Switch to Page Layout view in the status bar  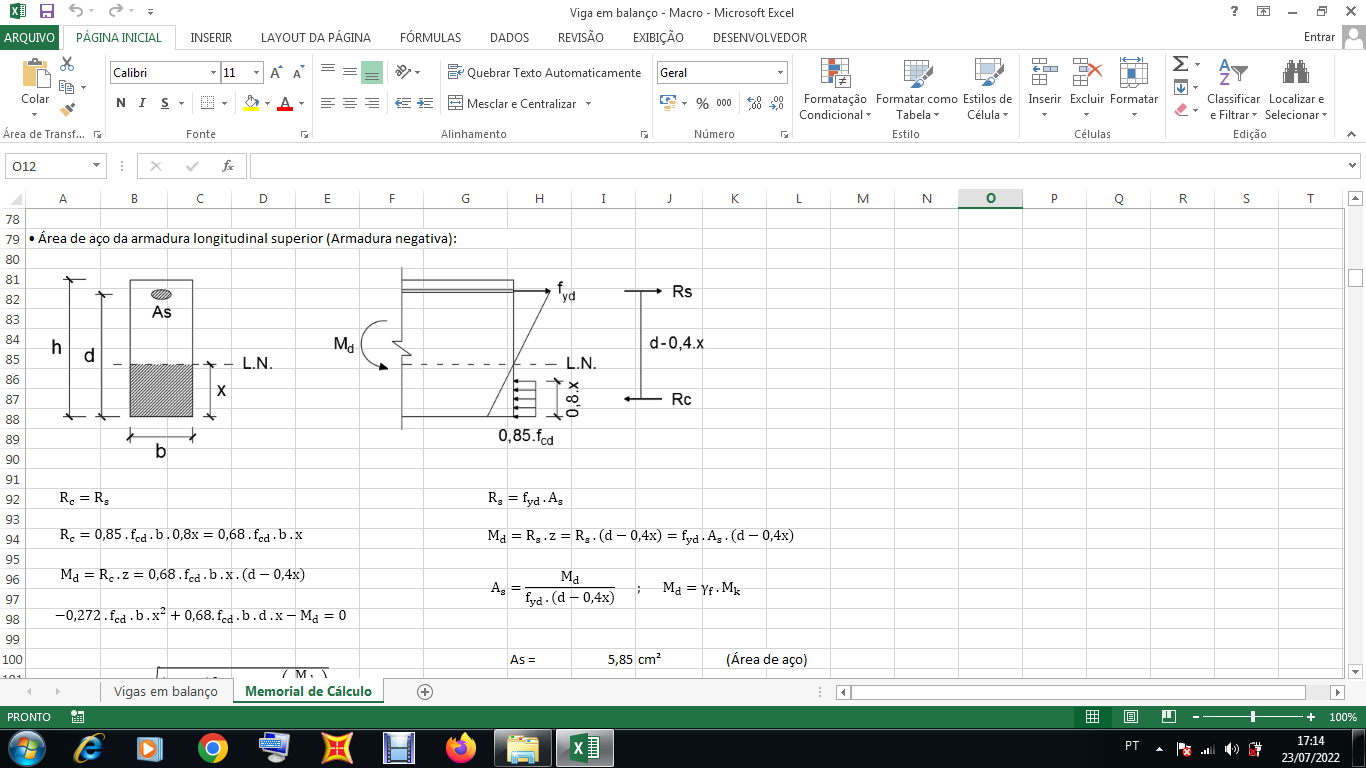click(x=1131, y=717)
